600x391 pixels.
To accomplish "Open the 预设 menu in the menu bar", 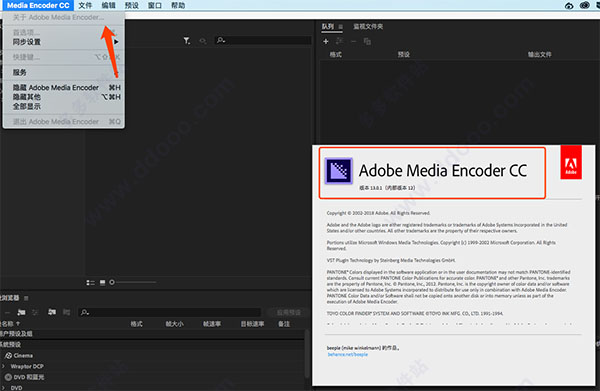I will 132,5.
